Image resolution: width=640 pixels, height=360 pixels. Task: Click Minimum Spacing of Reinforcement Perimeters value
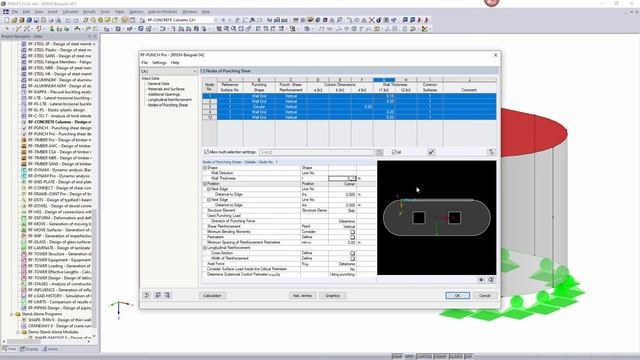[x=342, y=242]
